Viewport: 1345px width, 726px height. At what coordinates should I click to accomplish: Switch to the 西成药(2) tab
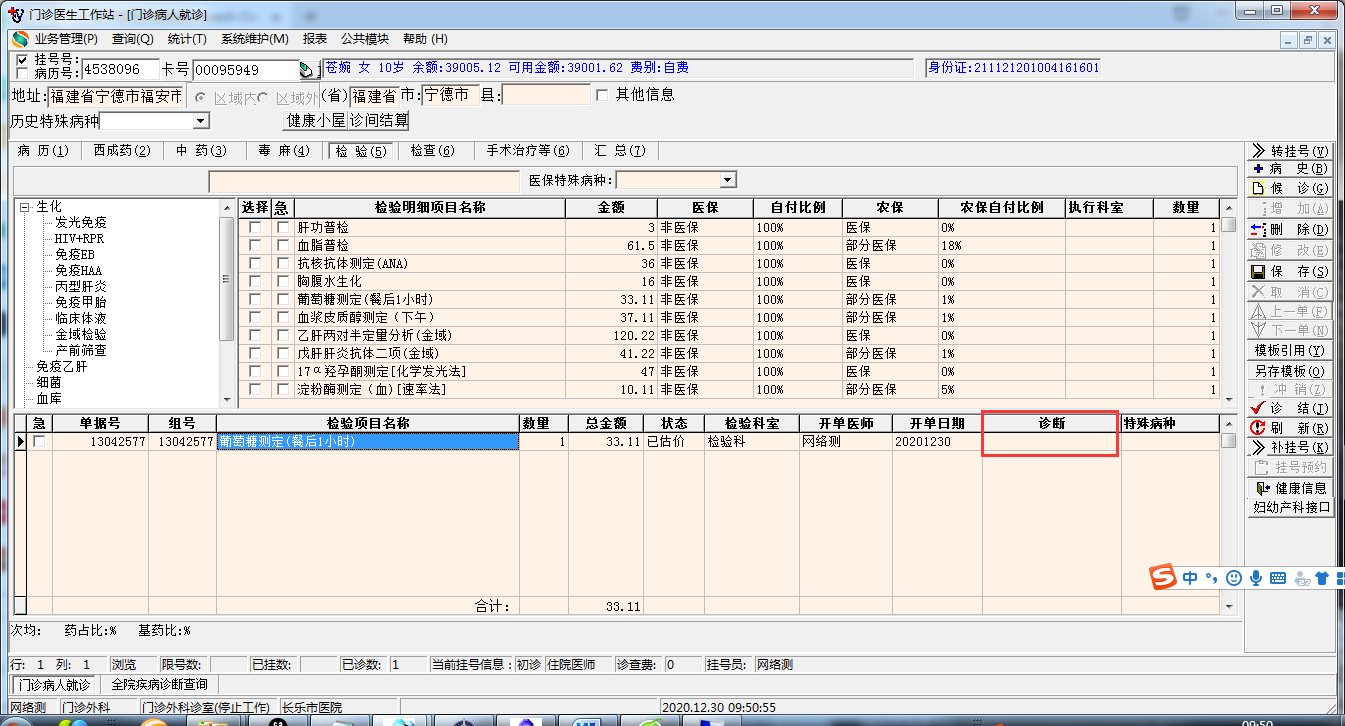[122, 151]
